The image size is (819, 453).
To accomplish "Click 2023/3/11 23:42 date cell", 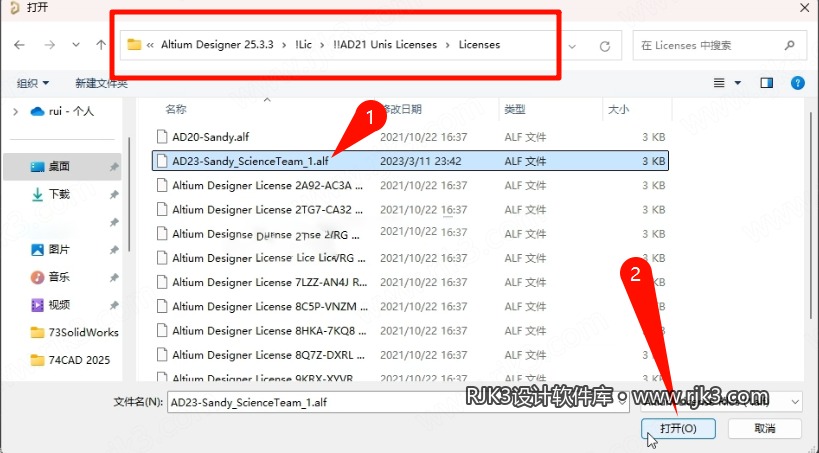I will pyautogui.click(x=420, y=161).
